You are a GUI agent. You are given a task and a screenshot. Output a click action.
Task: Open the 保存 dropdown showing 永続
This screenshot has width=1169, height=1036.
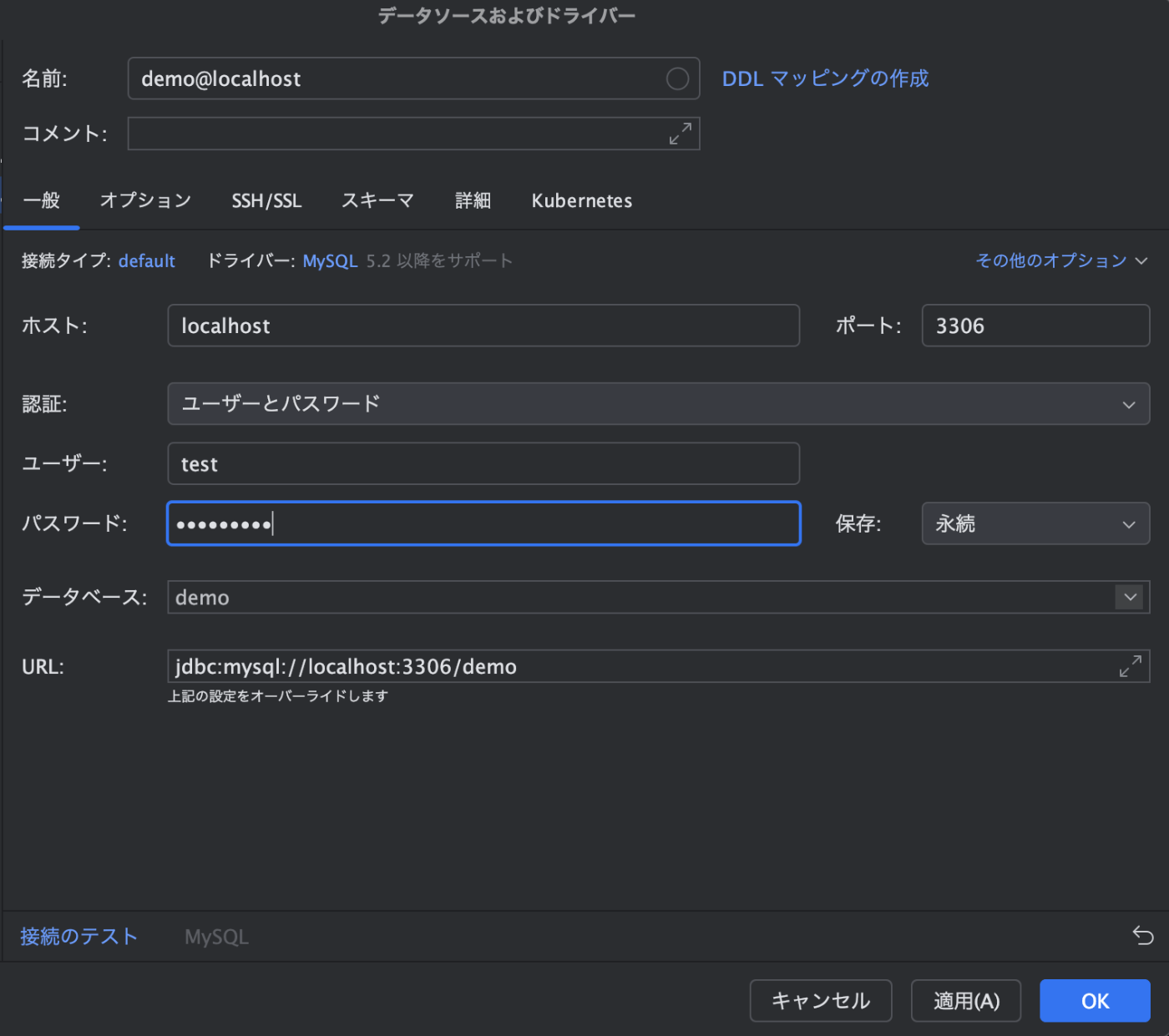click(x=1129, y=523)
